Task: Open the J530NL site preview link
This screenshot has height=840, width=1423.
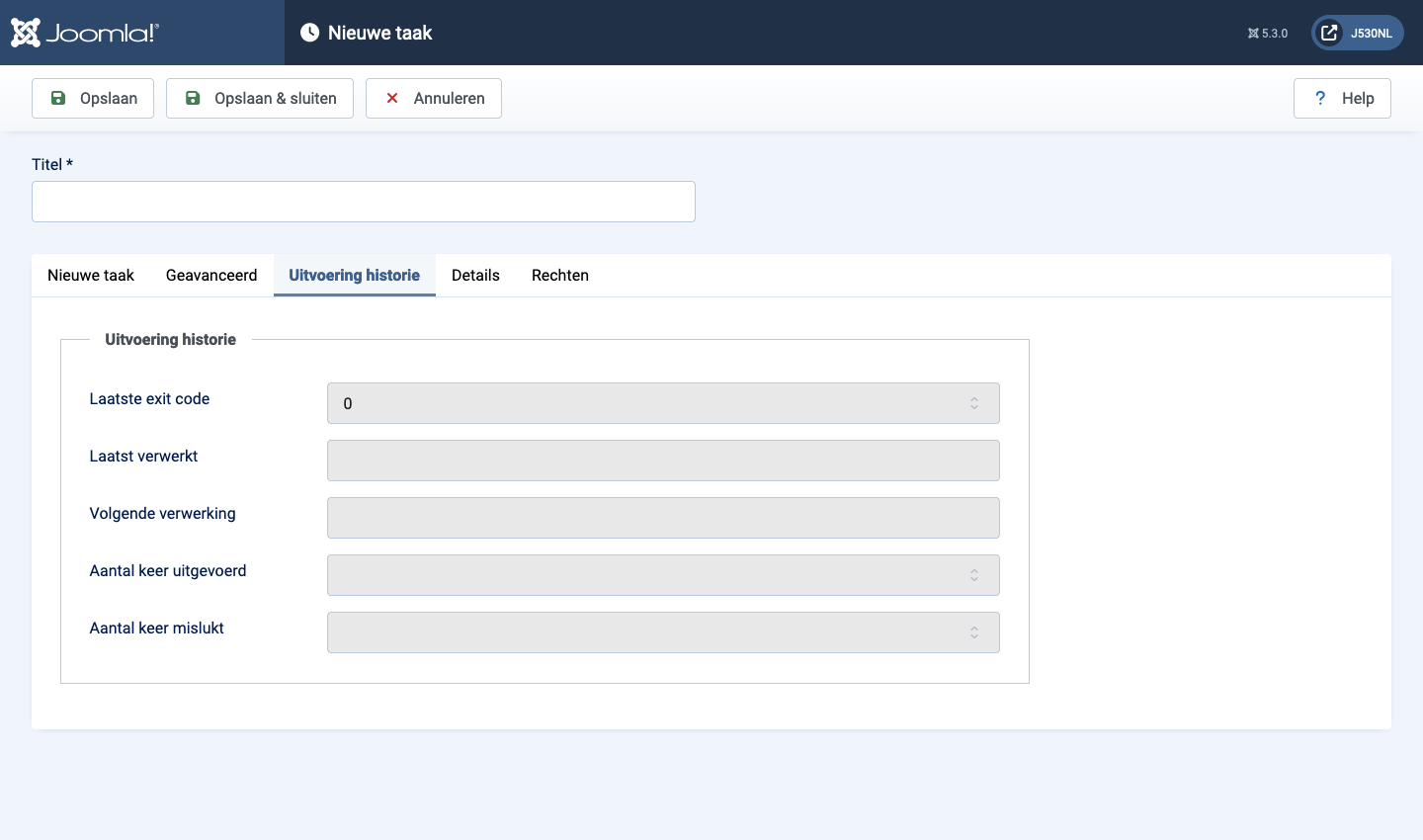Action: click(1358, 33)
